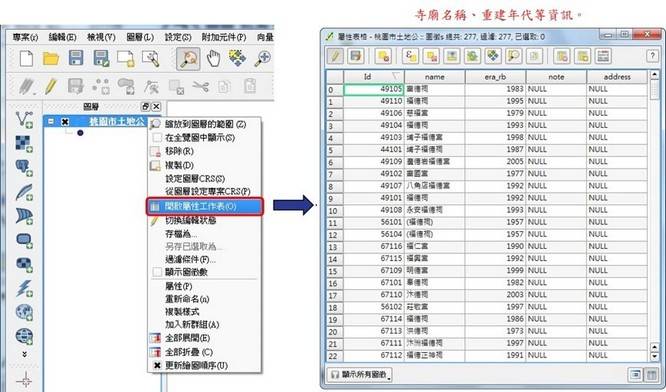Create a new project with the blank page icon
Viewport: 666px width, 392px height.
(x=26, y=58)
